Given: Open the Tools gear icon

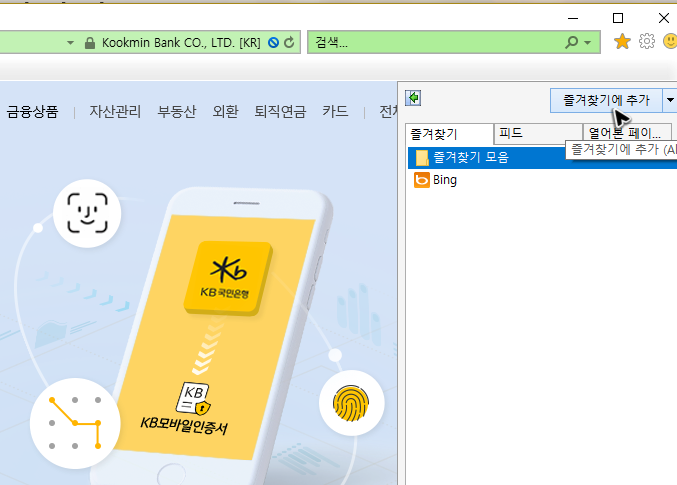Looking at the screenshot, I should 647,41.
